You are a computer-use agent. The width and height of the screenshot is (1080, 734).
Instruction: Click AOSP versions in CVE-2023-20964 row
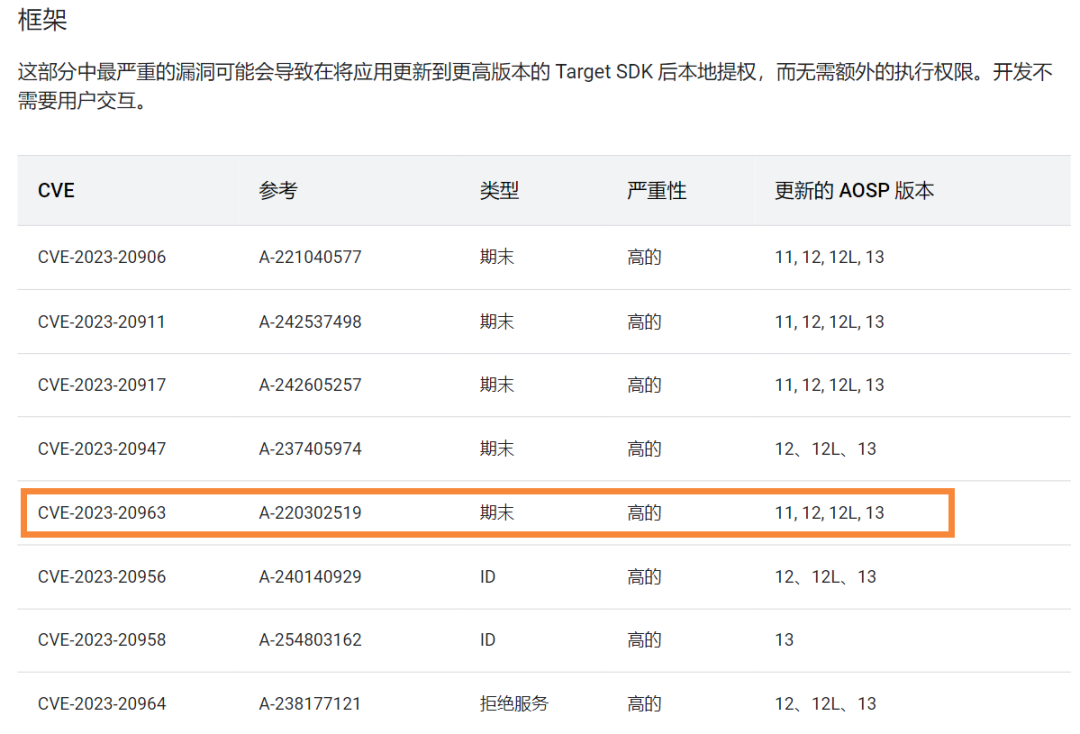coord(825,704)
